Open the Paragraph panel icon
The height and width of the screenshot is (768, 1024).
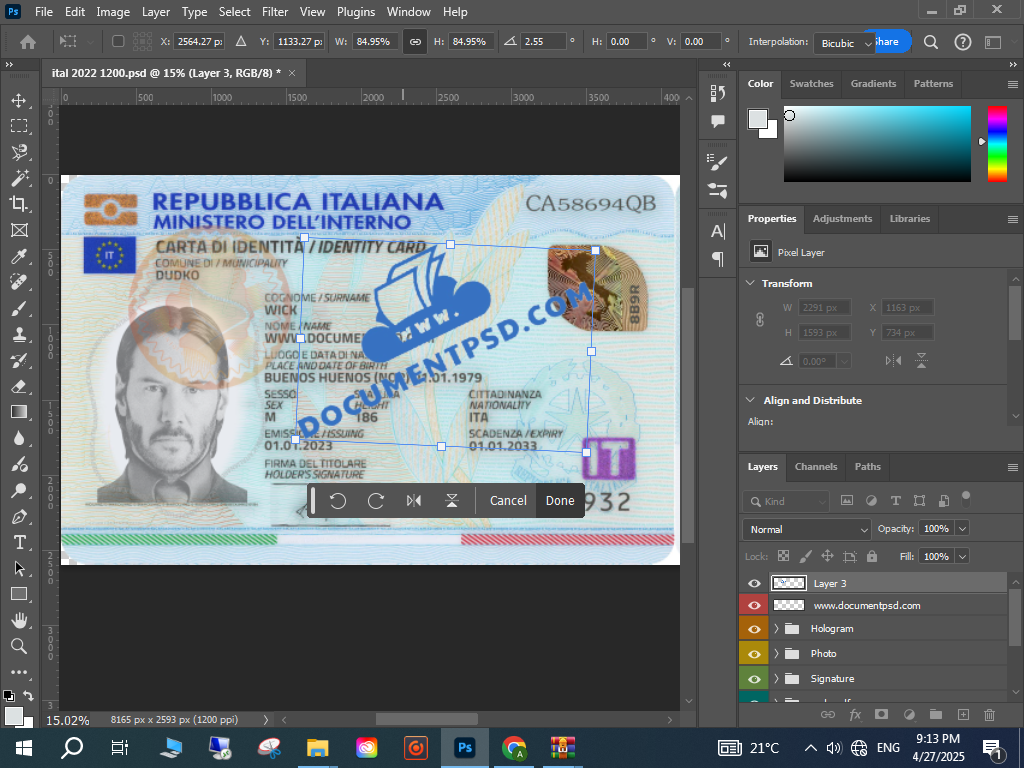coord(718,259)
